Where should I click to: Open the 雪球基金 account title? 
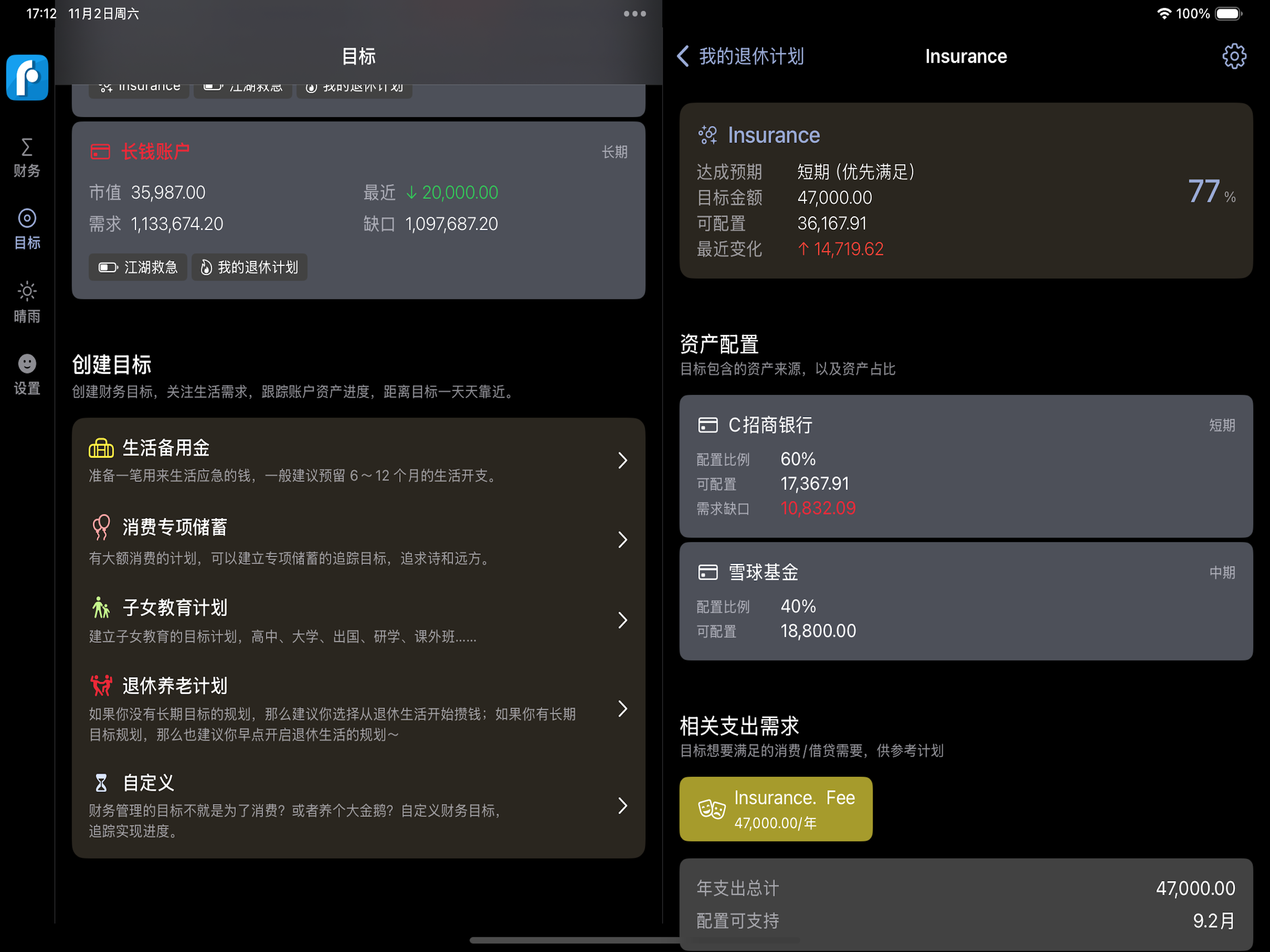click(x=763, y=572)
